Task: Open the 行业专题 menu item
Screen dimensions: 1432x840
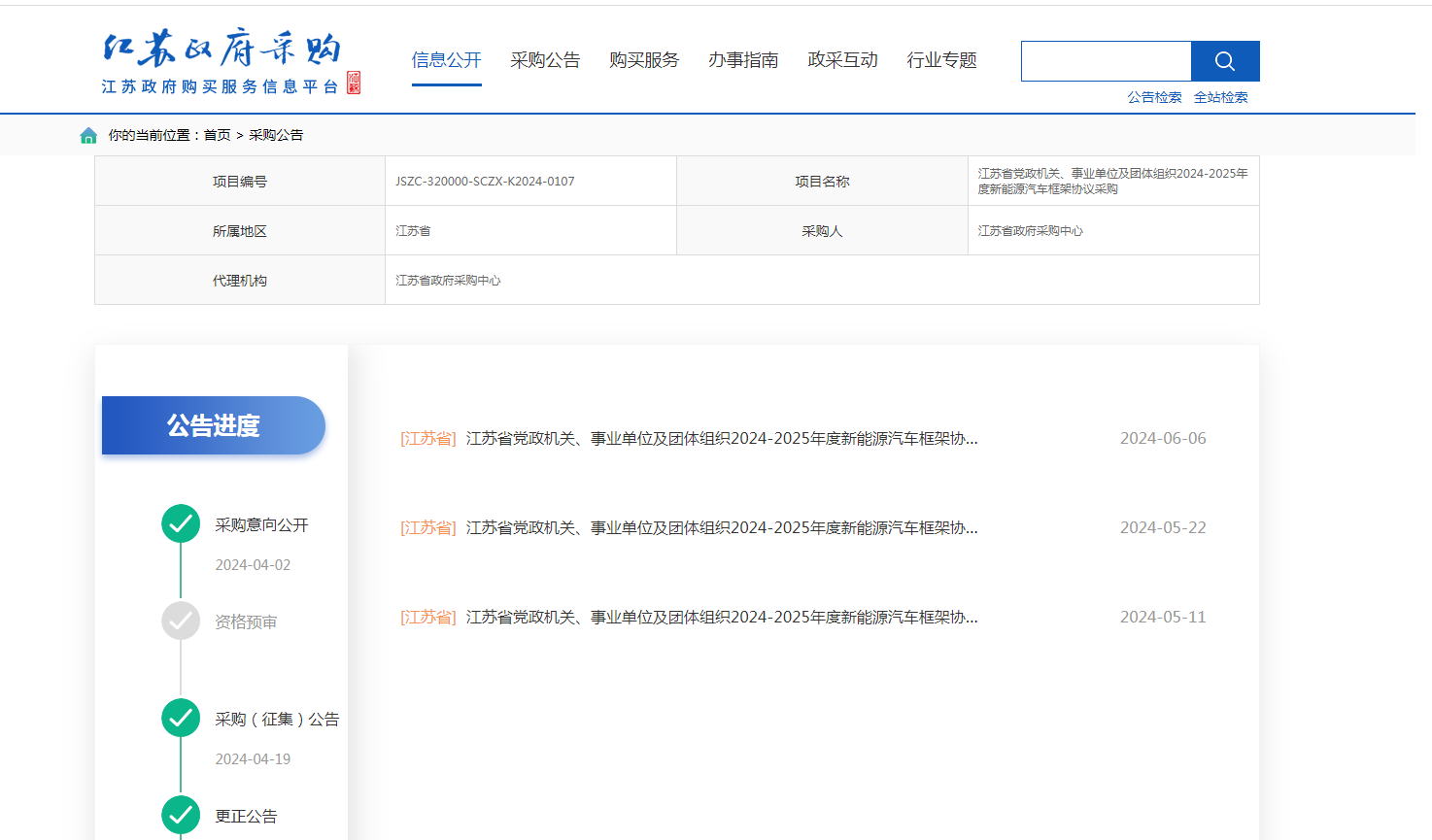Action: click(x=941, y=60)
